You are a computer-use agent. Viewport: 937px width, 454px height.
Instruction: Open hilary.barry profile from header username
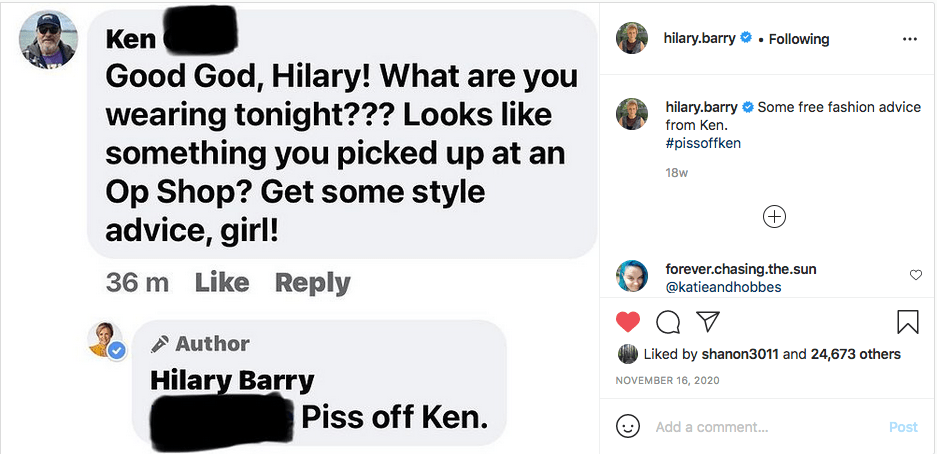click(x=699, y=39)
